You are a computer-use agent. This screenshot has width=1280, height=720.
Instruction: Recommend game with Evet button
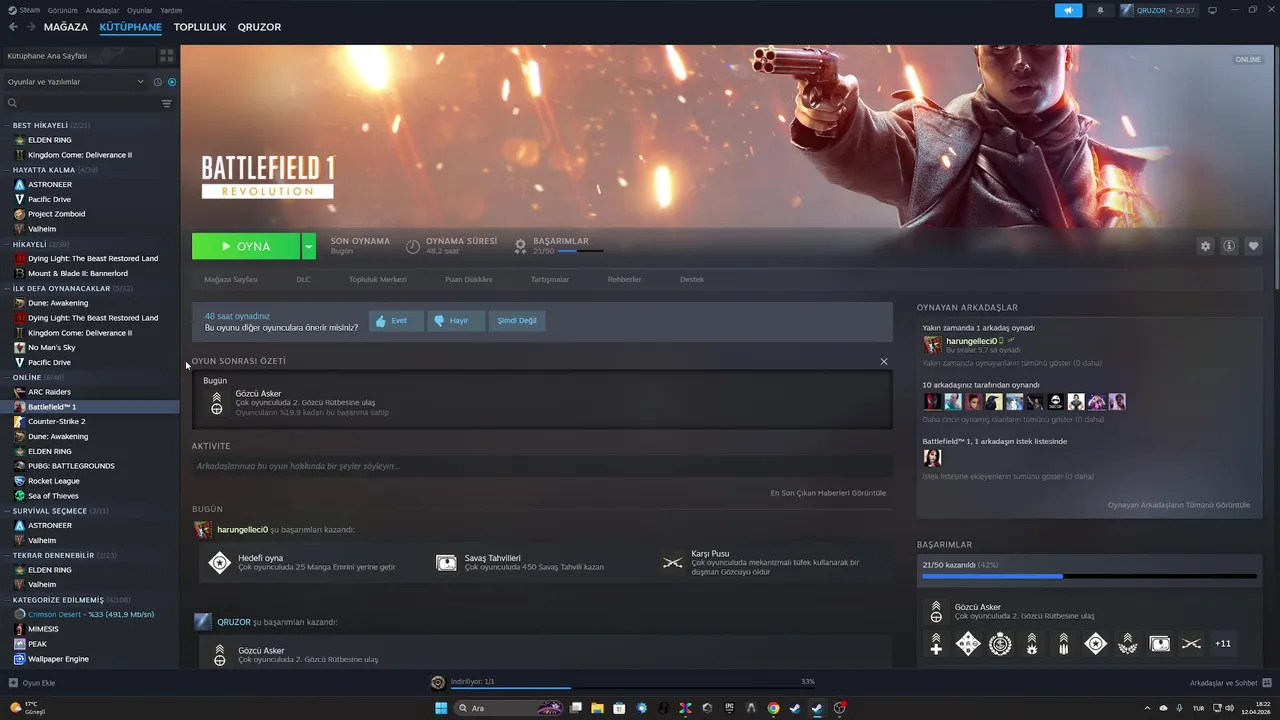(396, 321)
